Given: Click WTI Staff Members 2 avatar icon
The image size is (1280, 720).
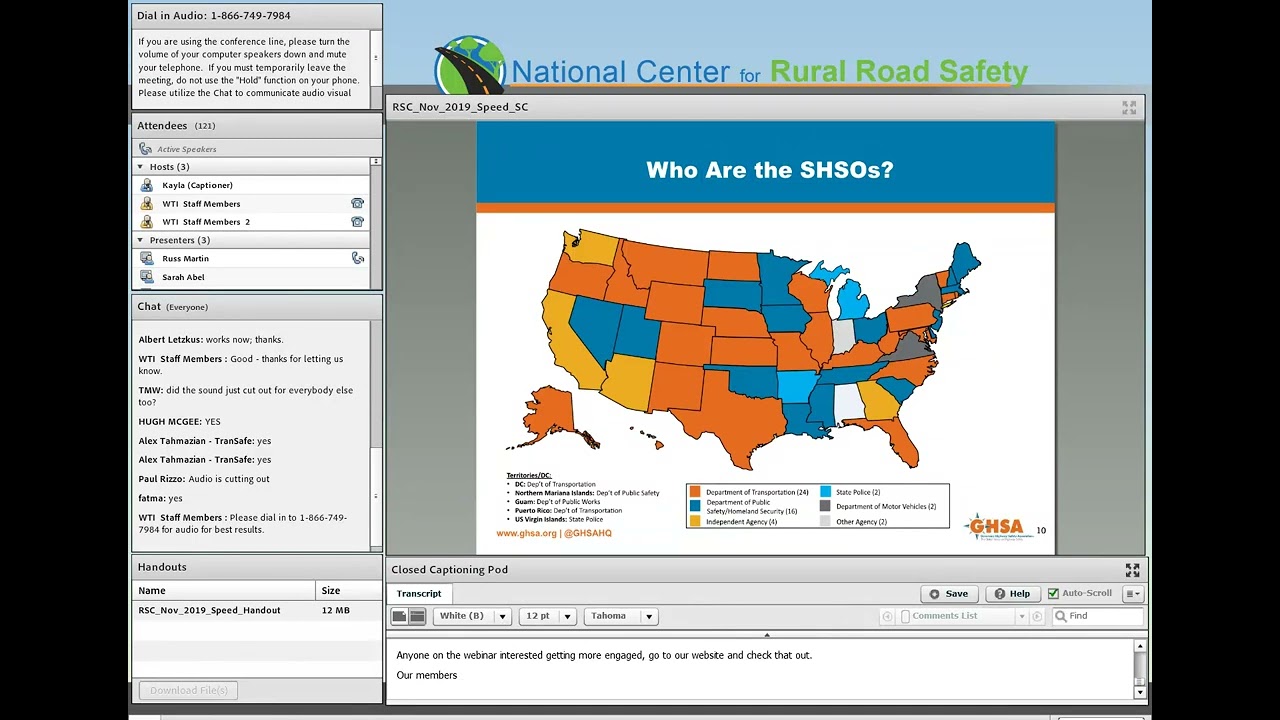Looking at the screenshot, I should click(147, 222).
